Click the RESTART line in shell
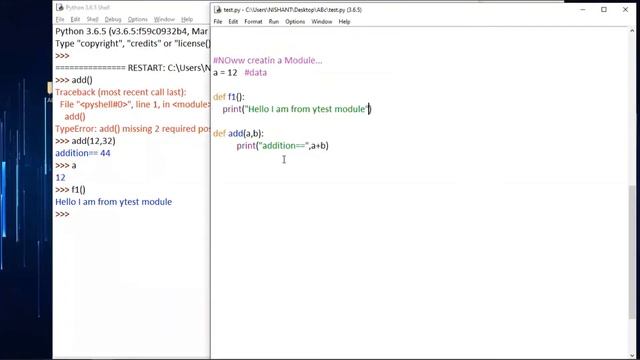Screen dimensions: 640x360 pos(133,68)
